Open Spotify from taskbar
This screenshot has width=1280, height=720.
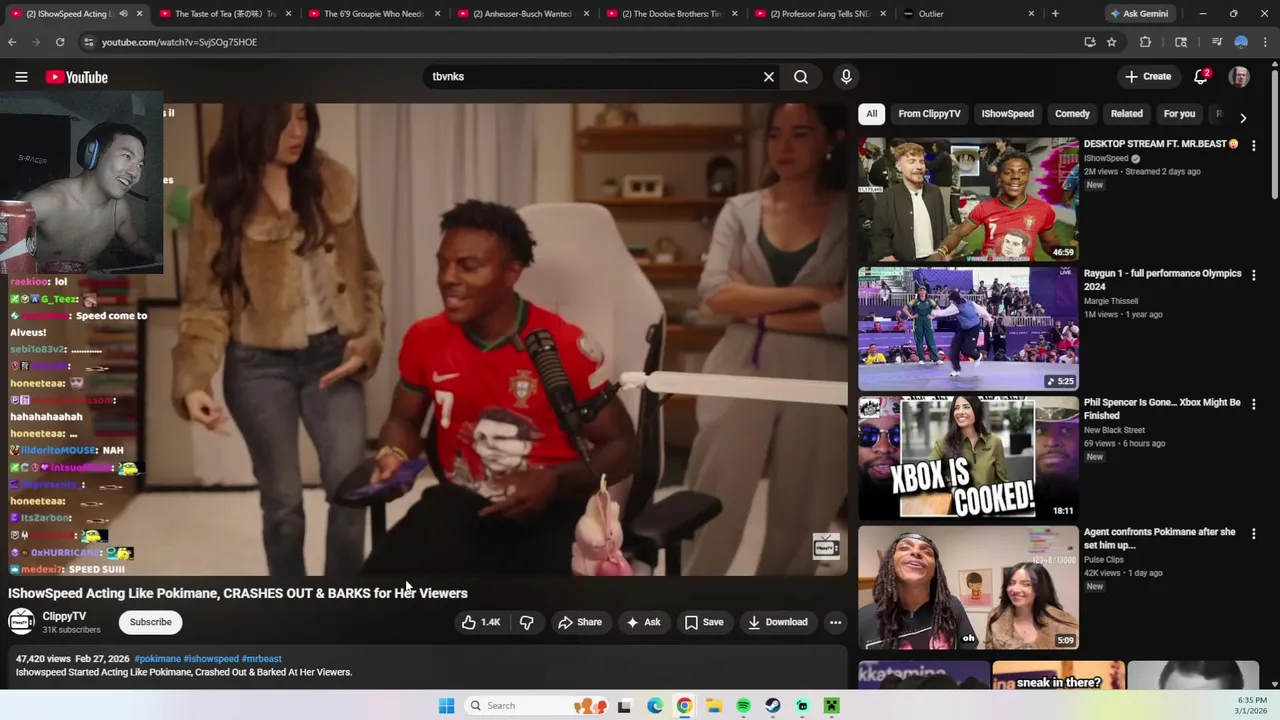pyautogui.click(x=743, y=706)
